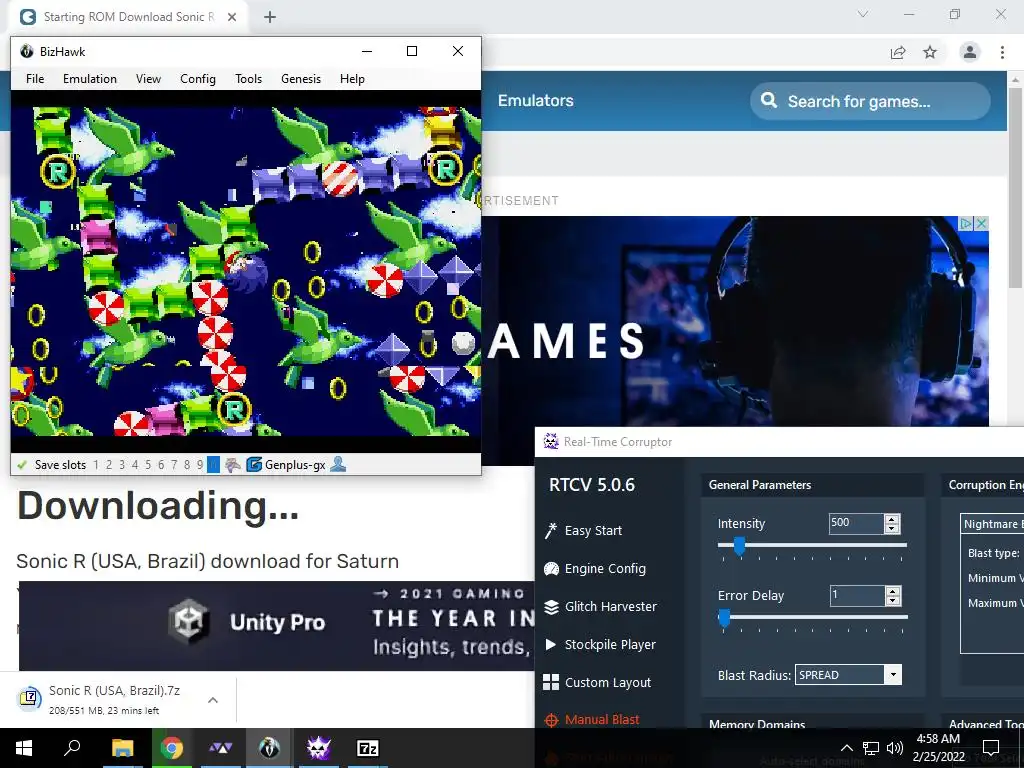
Task: Trigger Manual Blast in RTCV
Action: (x=592, y=720)
